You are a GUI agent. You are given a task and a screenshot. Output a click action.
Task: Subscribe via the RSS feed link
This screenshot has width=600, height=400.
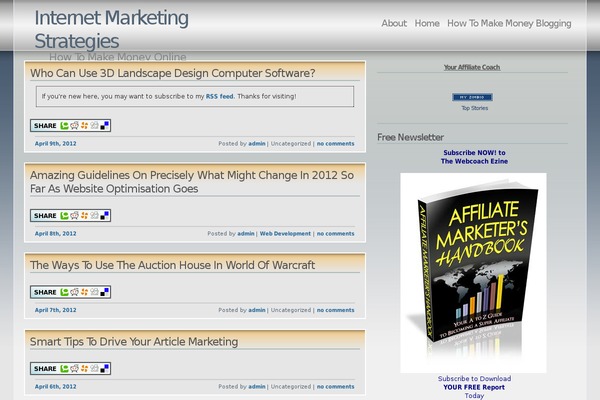coord(220,96)
